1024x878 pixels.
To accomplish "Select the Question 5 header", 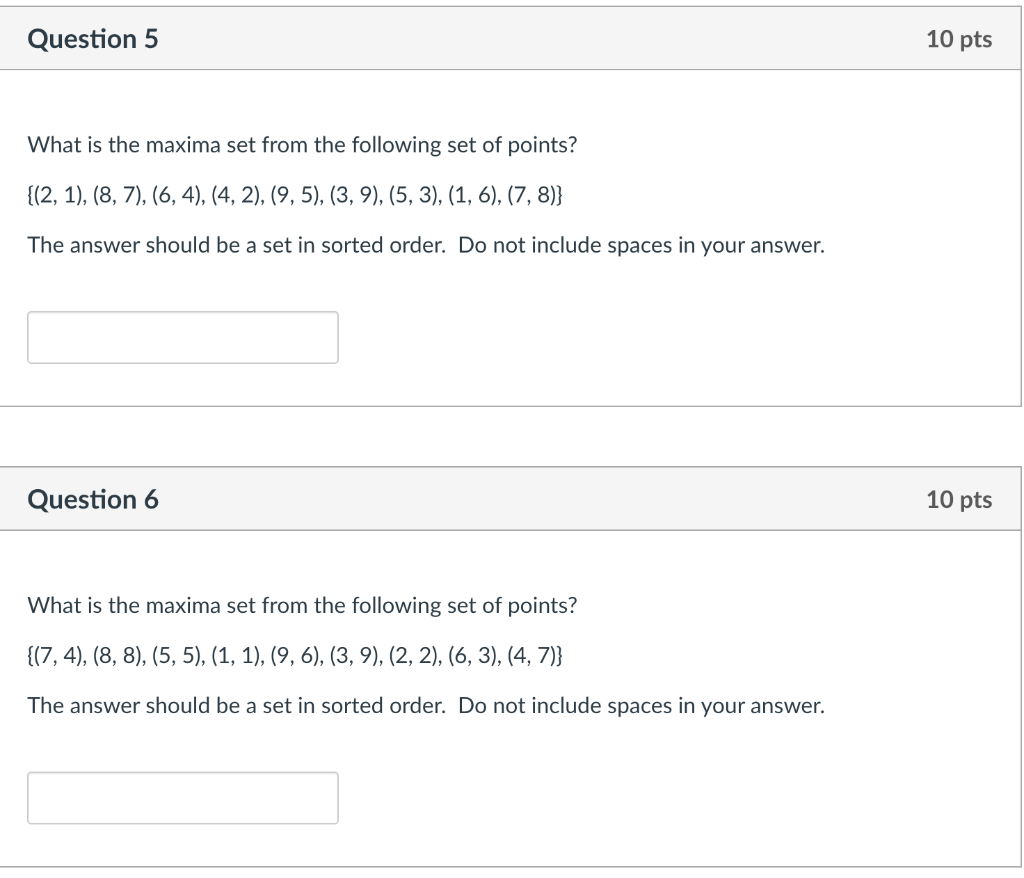I will coord(94,38).
